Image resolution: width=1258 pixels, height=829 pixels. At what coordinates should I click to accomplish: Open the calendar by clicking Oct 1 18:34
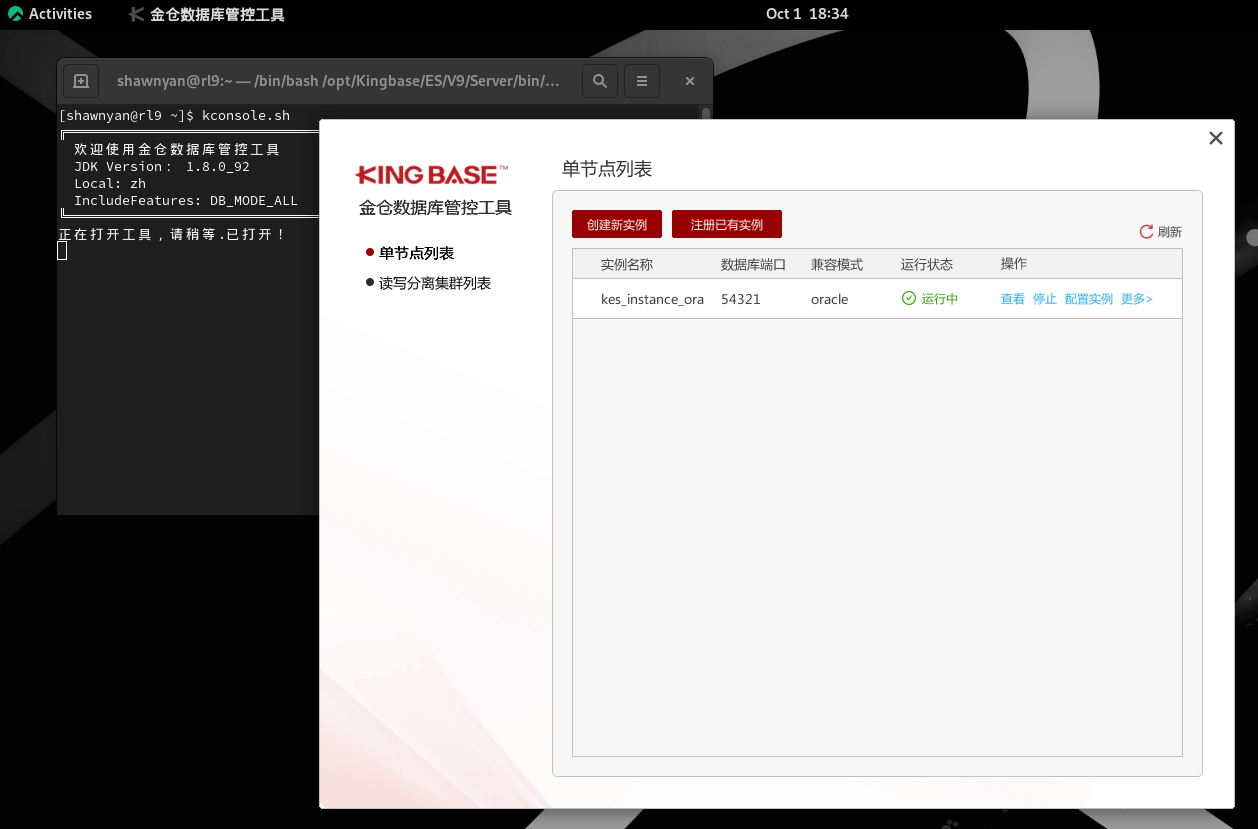[x=808, y=14]
